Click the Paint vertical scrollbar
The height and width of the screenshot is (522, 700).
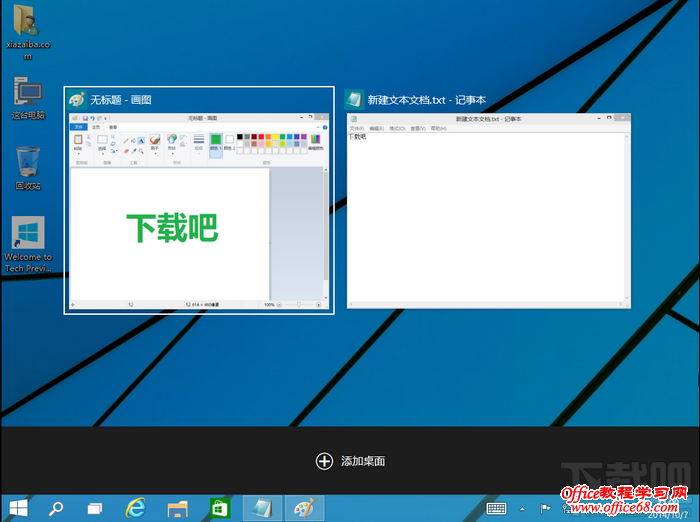click(x=326, y=234)
